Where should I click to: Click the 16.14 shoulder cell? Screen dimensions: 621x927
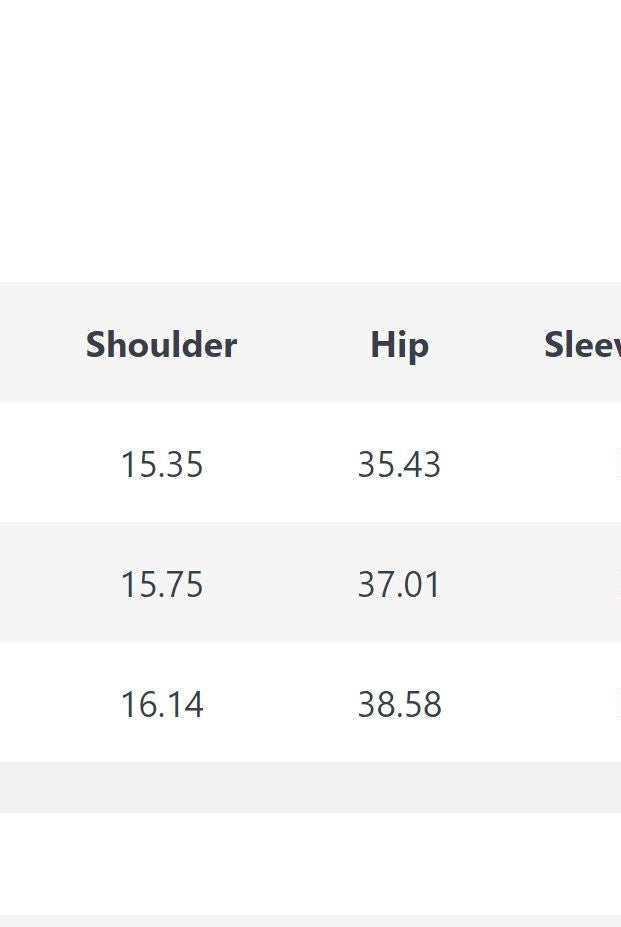pyautogui.click(x=161, y=705)
